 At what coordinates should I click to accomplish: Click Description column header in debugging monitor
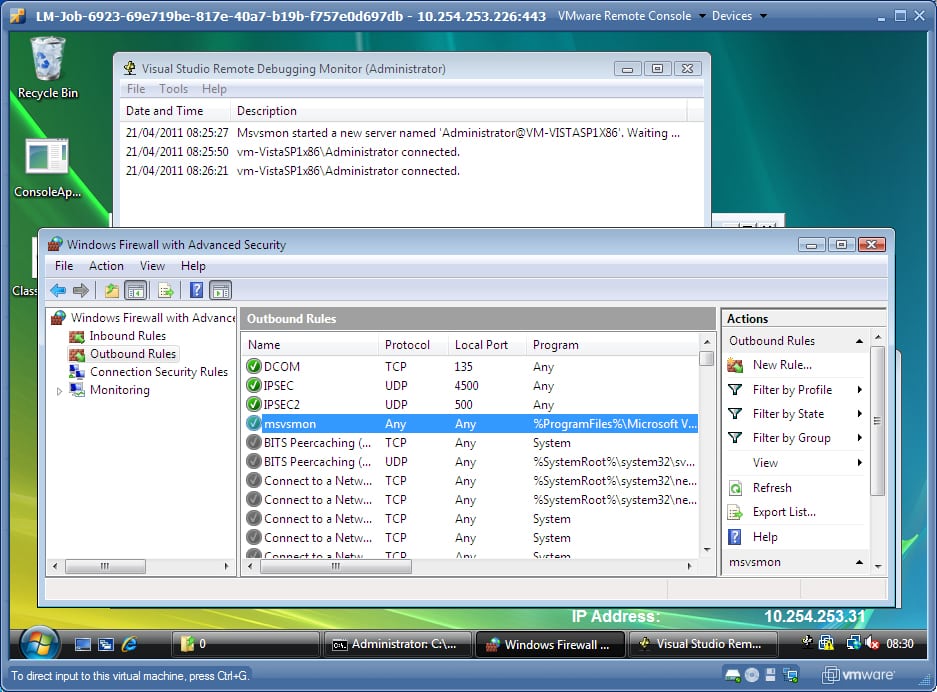458,111
